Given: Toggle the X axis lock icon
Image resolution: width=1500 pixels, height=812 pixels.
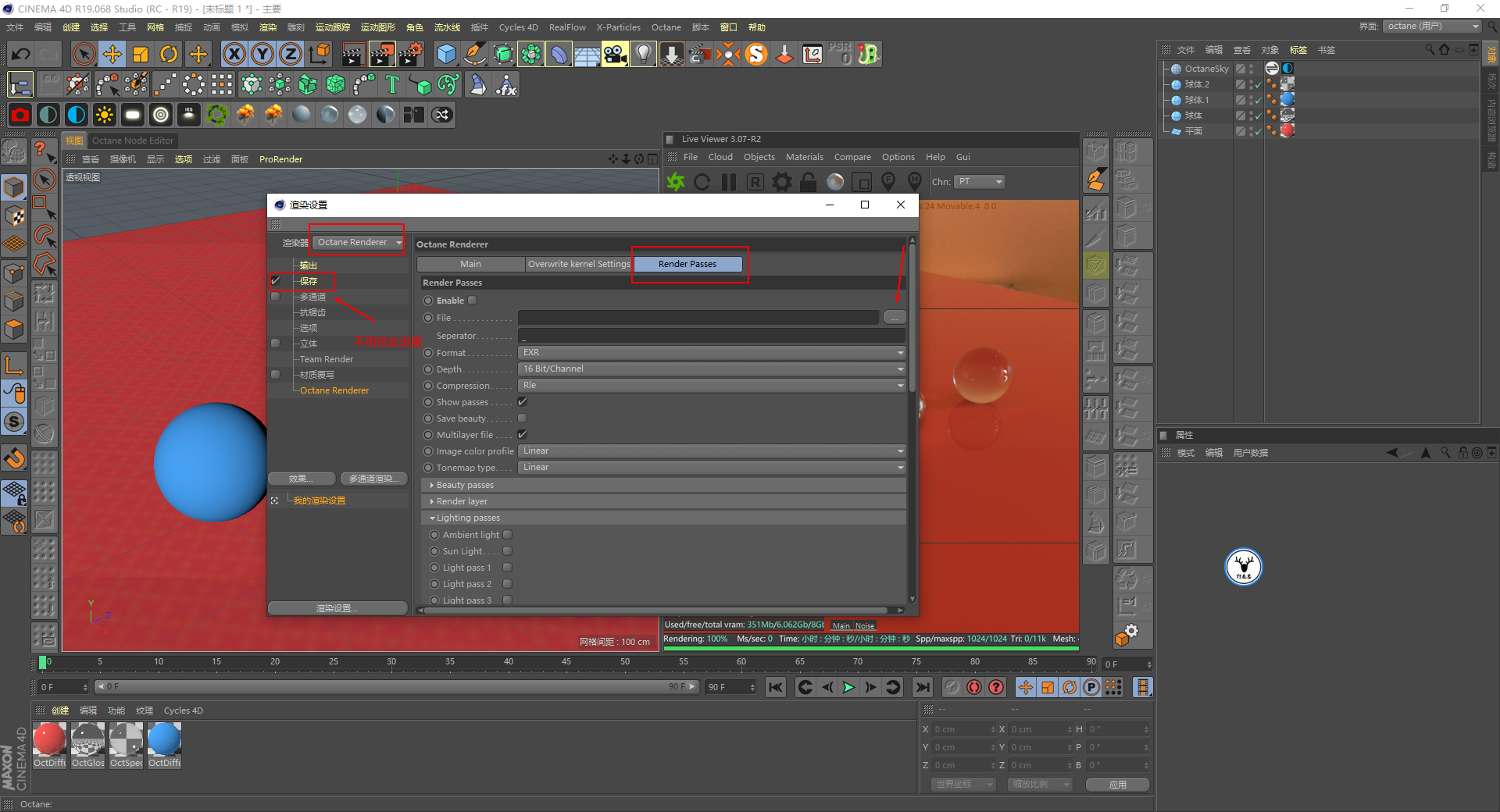Looking at the screenshot, I should (x=234, y=54).
